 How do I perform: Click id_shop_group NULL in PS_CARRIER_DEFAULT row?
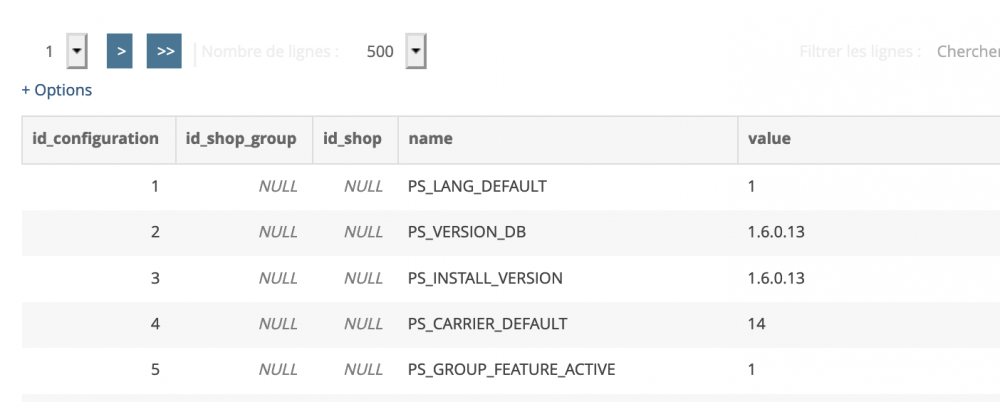point(278,324)
